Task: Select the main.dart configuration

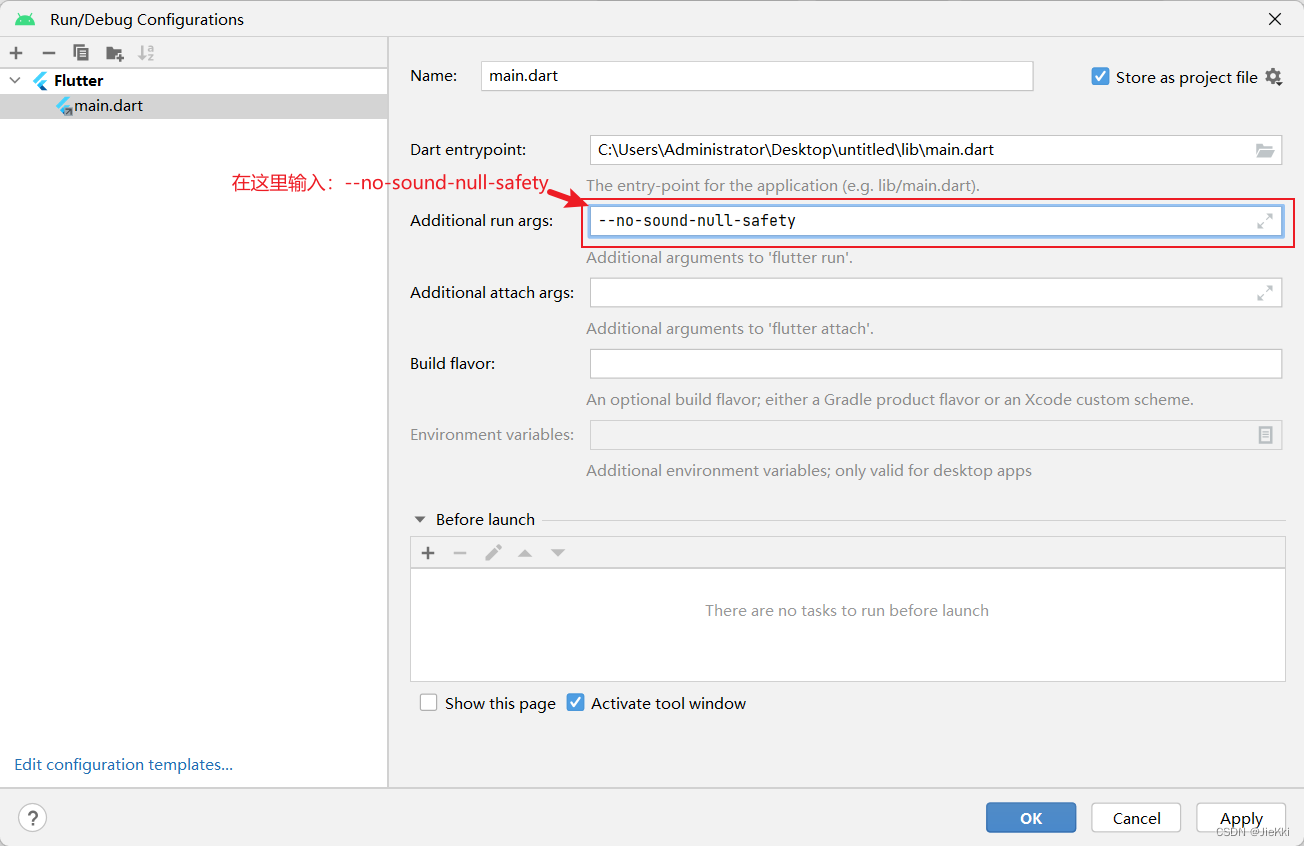Action: pyautogui.click(x=108, y=105)
